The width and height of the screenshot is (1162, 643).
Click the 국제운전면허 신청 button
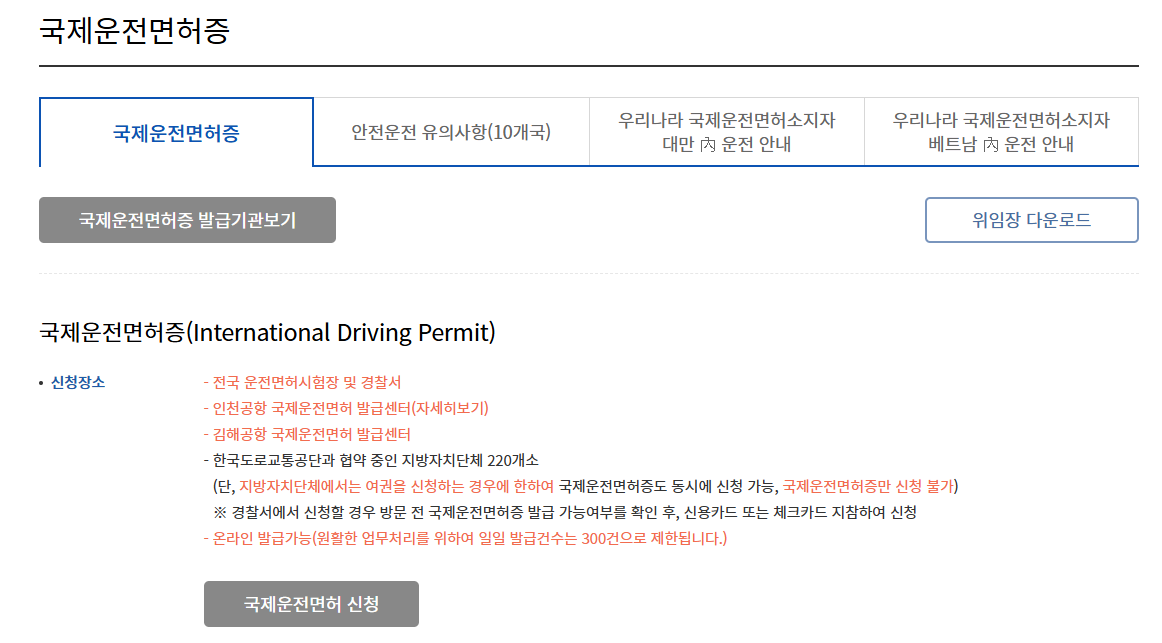click(311, 604)
